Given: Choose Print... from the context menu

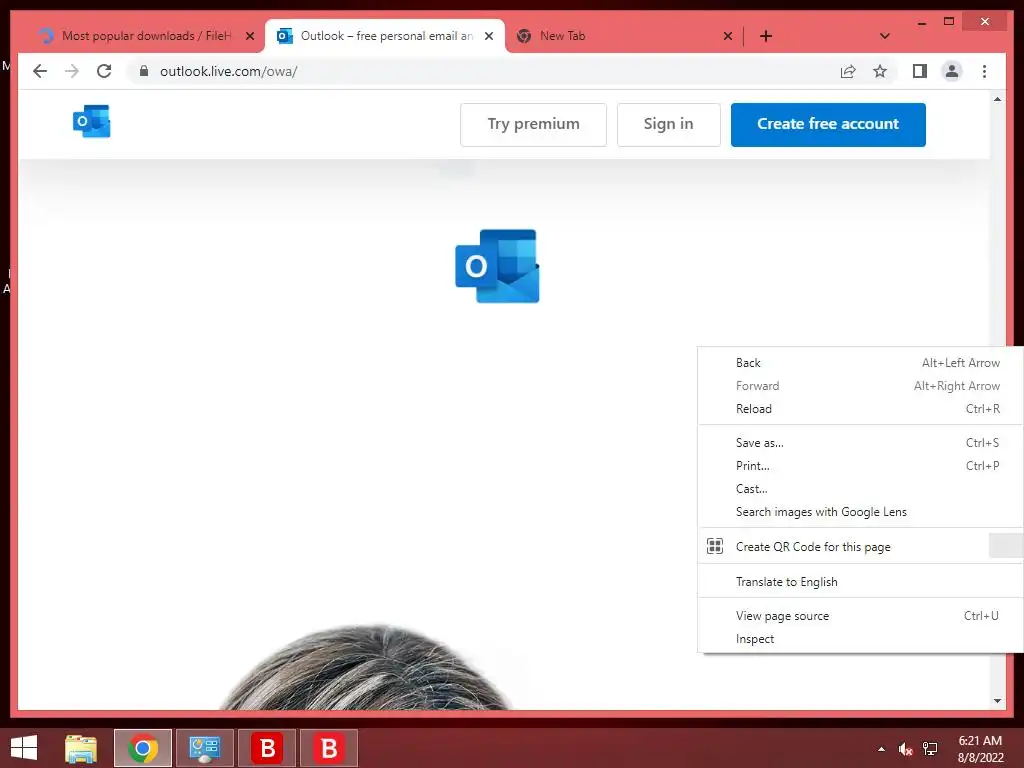Looking at the screenshot, I should [860, 466].
